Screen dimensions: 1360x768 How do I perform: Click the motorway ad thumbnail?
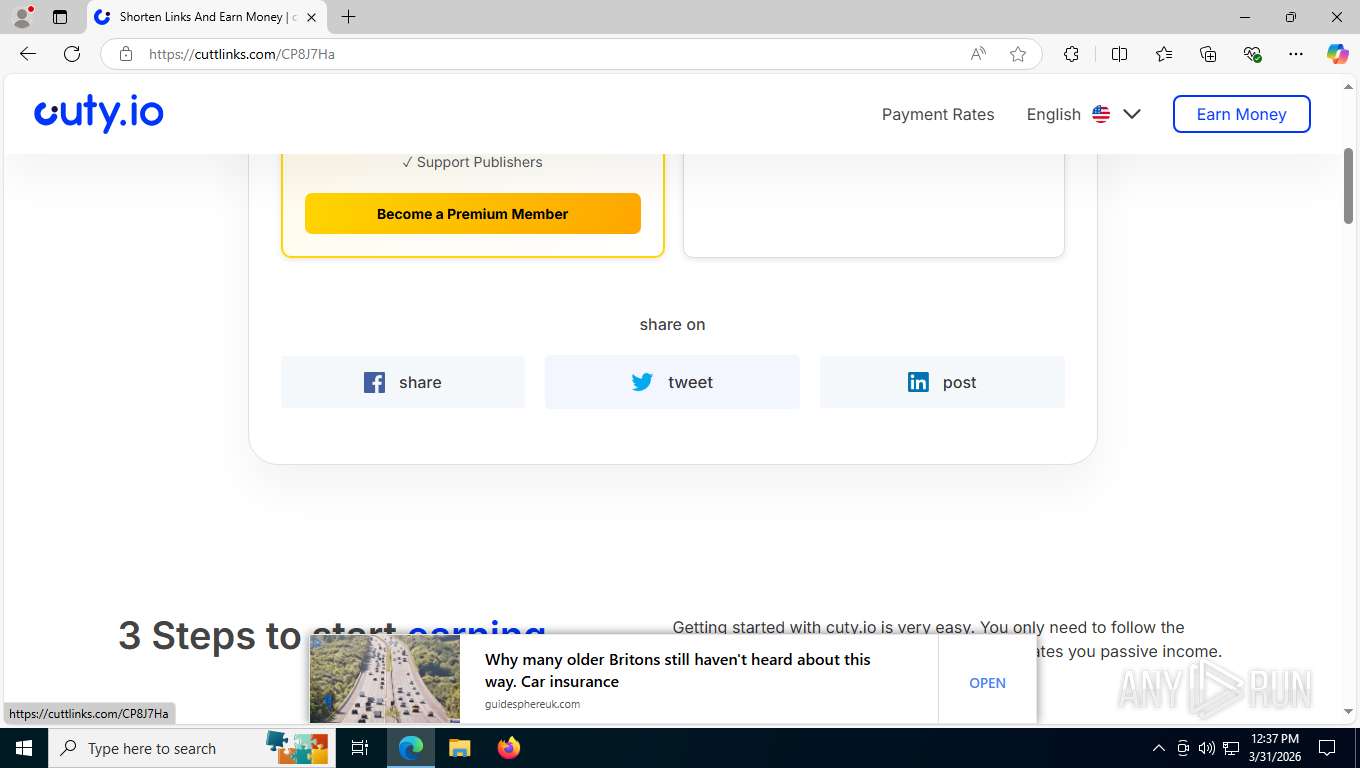[x=385, y=679]
